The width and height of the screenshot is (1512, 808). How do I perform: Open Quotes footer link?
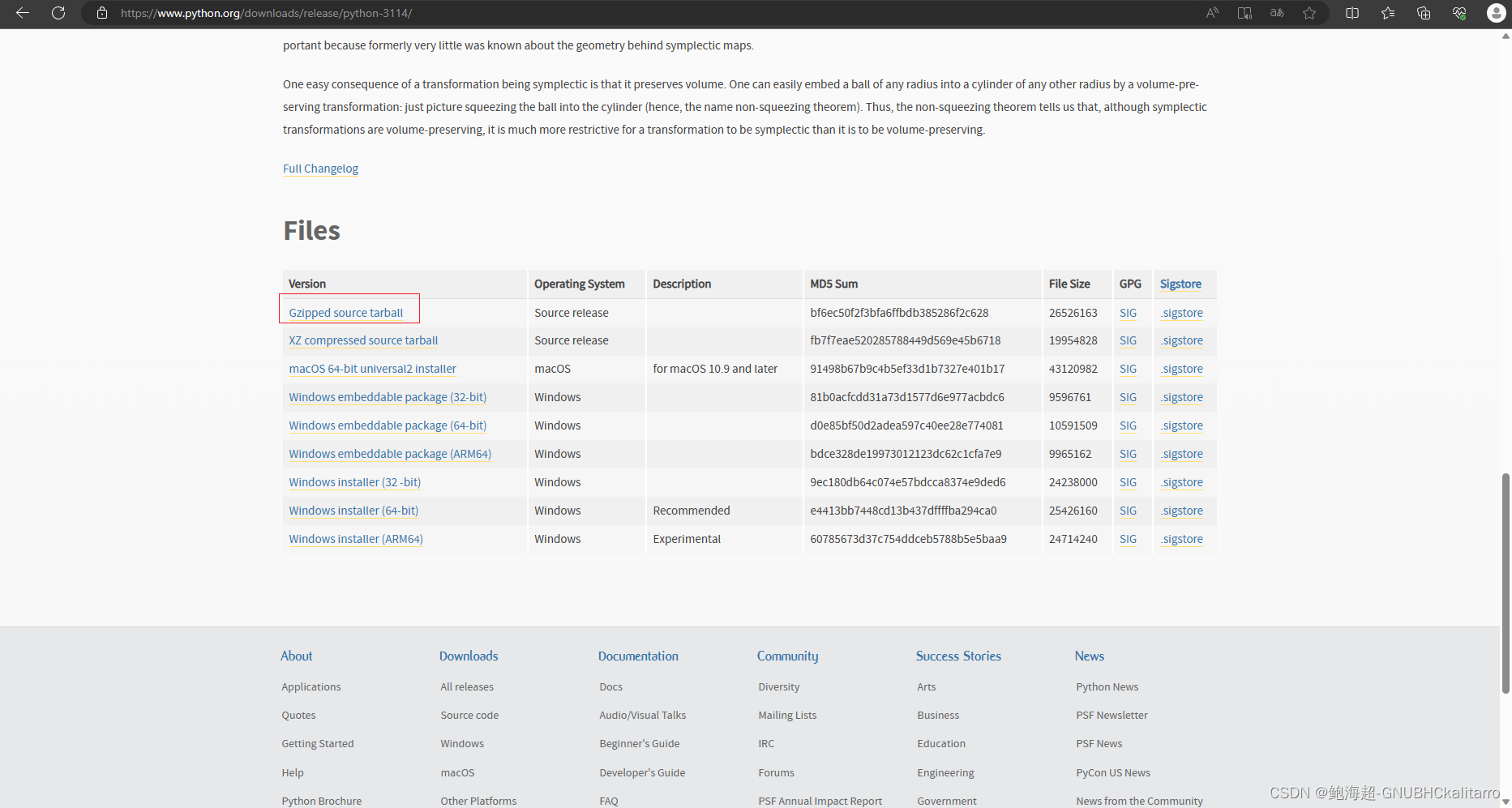tap(298, 715)
